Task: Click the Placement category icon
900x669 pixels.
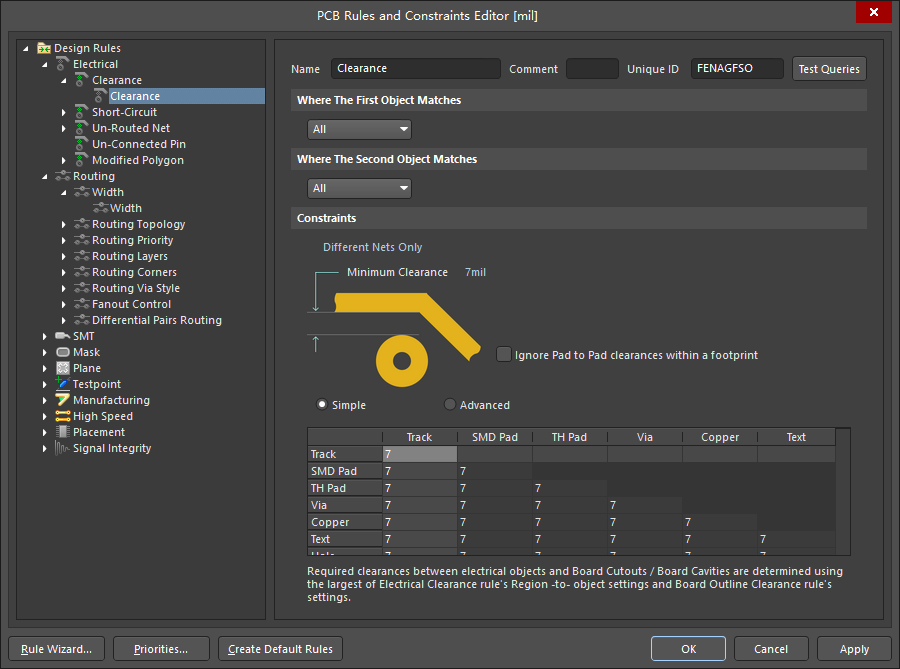Action: click(63, 432)
